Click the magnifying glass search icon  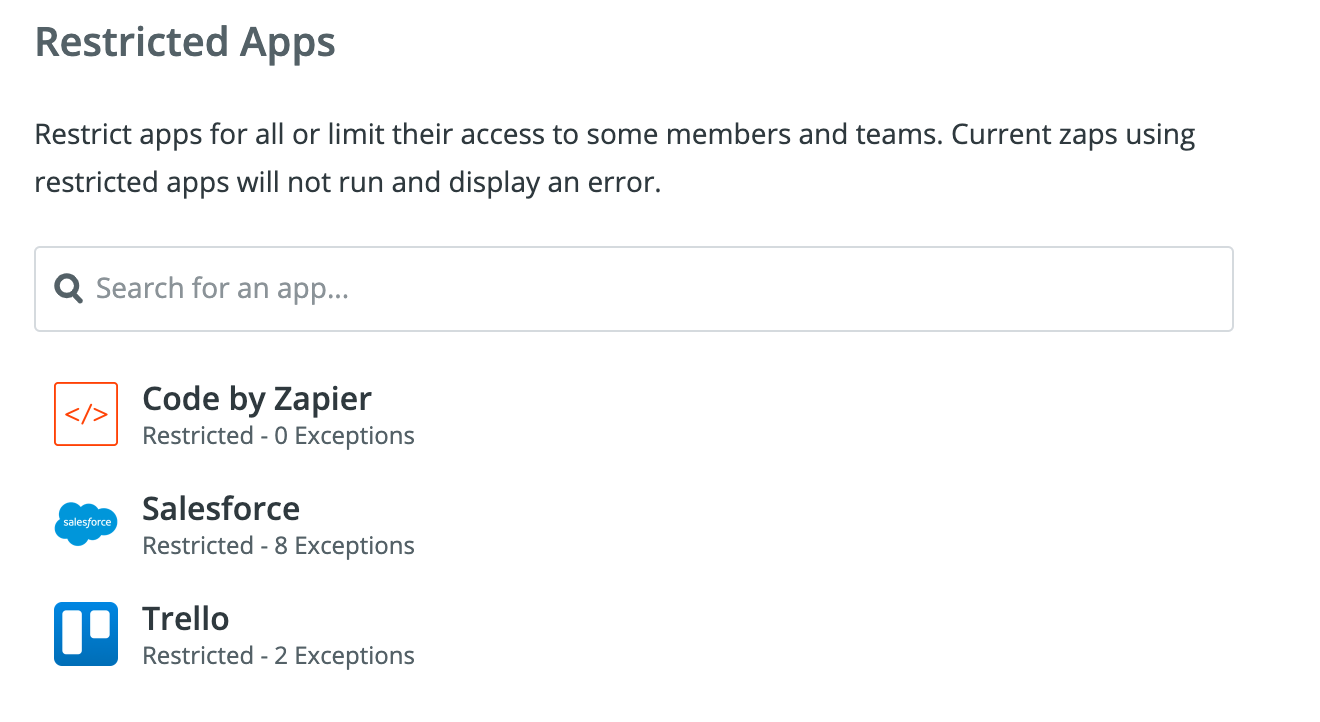click(x=69, y=289)
